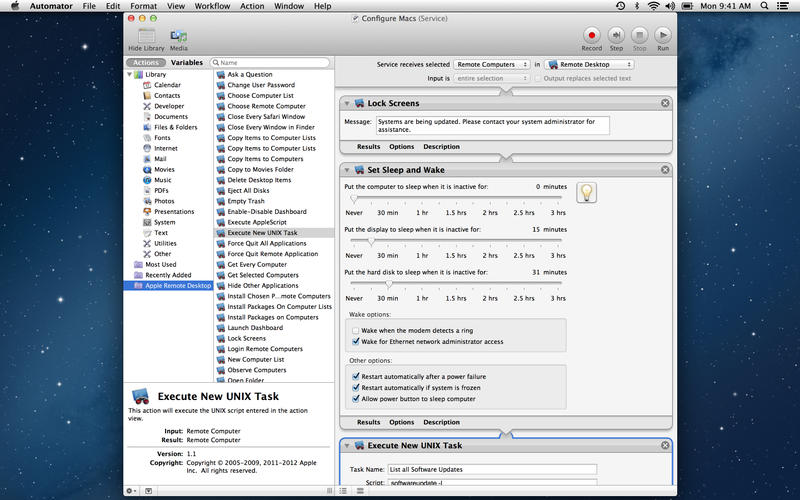Image resolution: width=800 pixels, height=500 pixels.
Task: Click Description under Set Sleep and Wake
Action: [x=441, y=422]
